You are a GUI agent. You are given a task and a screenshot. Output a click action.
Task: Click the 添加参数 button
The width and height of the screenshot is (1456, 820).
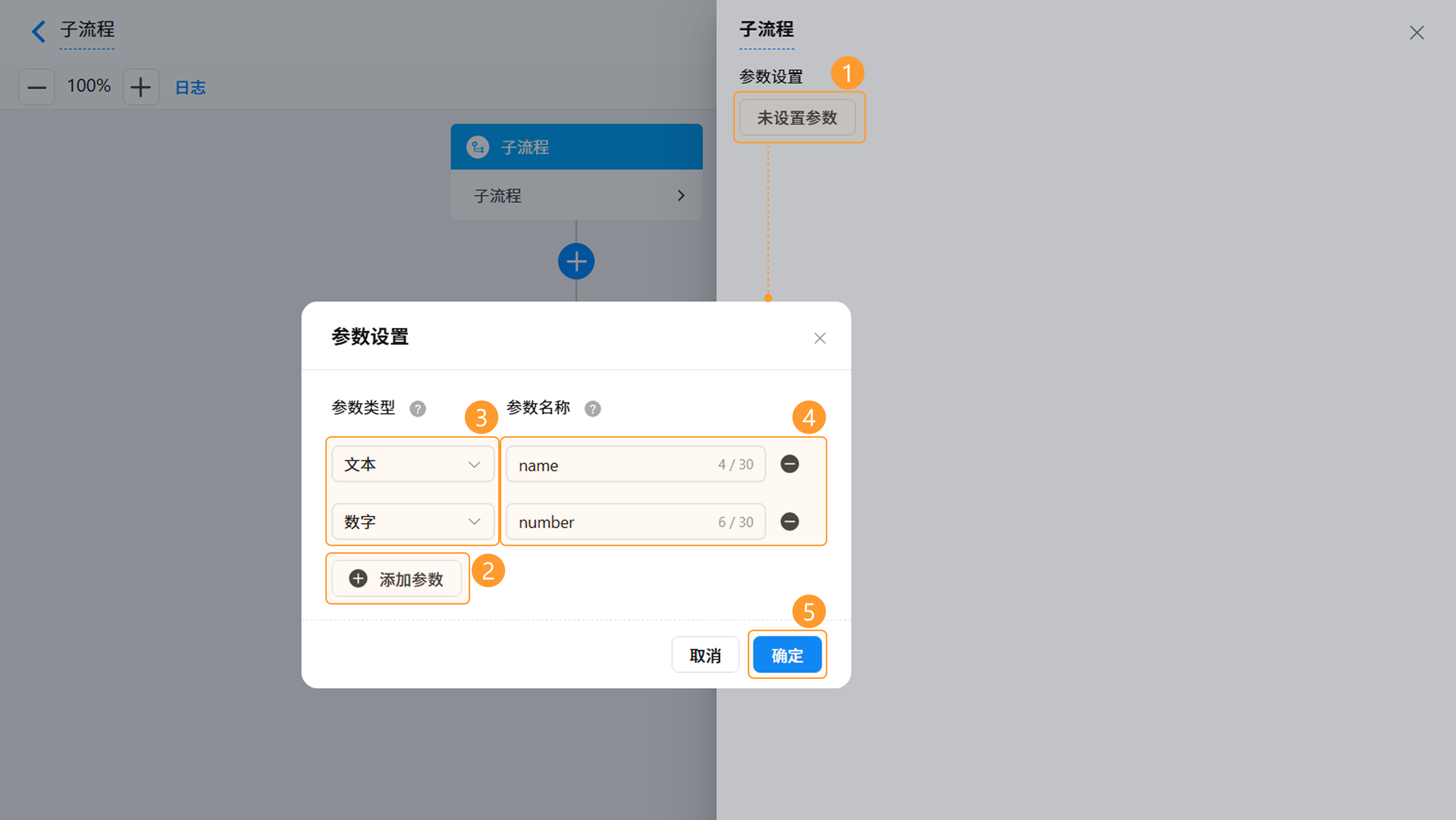(397, 578)
